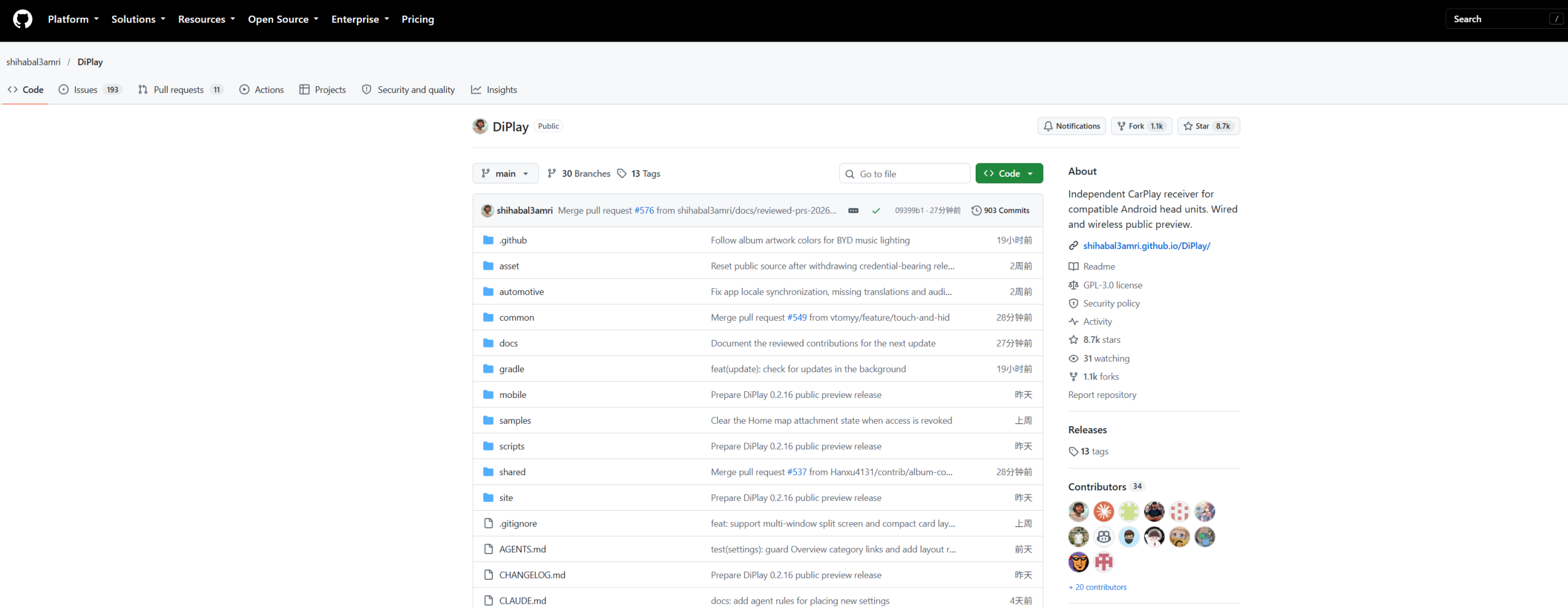1568x608 pixels.
Task: Open the Insights tab
Action: tap(494, 90)
